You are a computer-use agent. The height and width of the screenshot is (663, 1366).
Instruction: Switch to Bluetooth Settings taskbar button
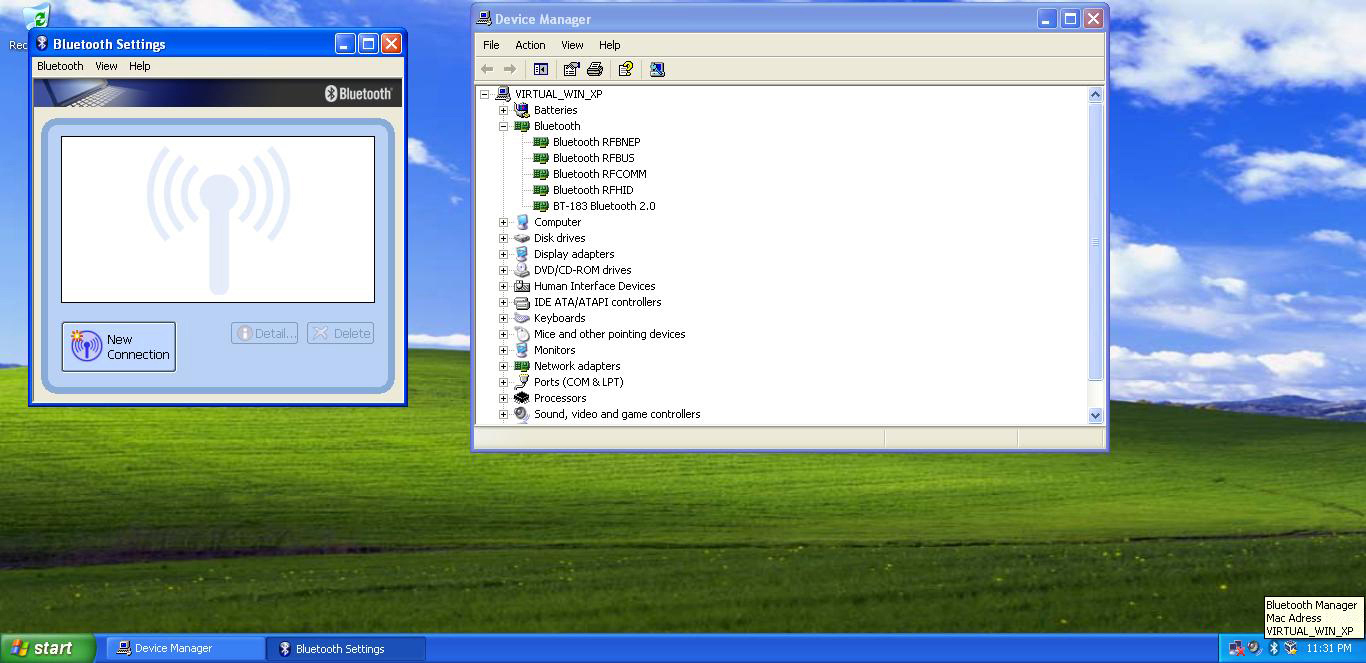[x=346, y=648]
